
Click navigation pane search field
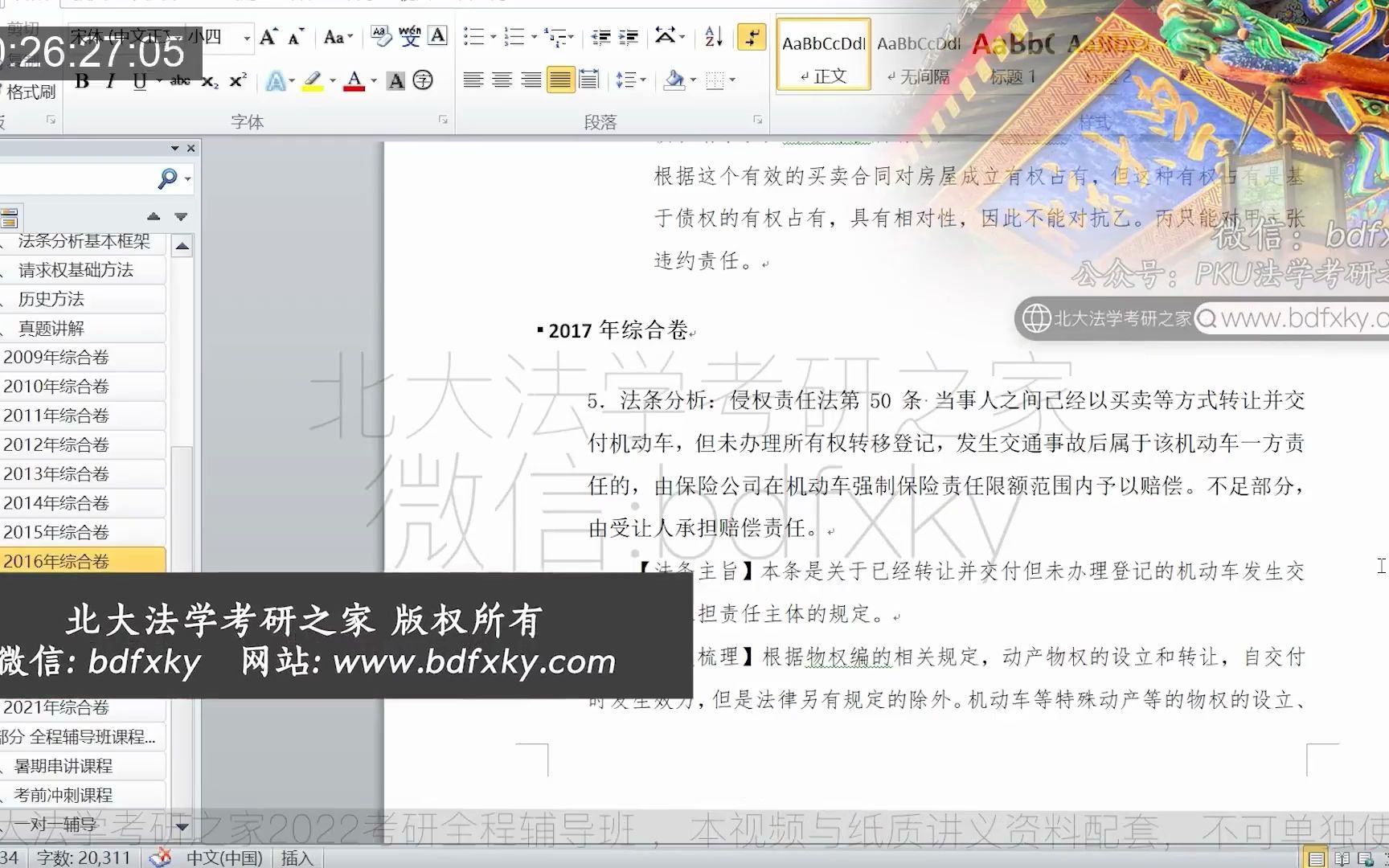coord(78,178)
